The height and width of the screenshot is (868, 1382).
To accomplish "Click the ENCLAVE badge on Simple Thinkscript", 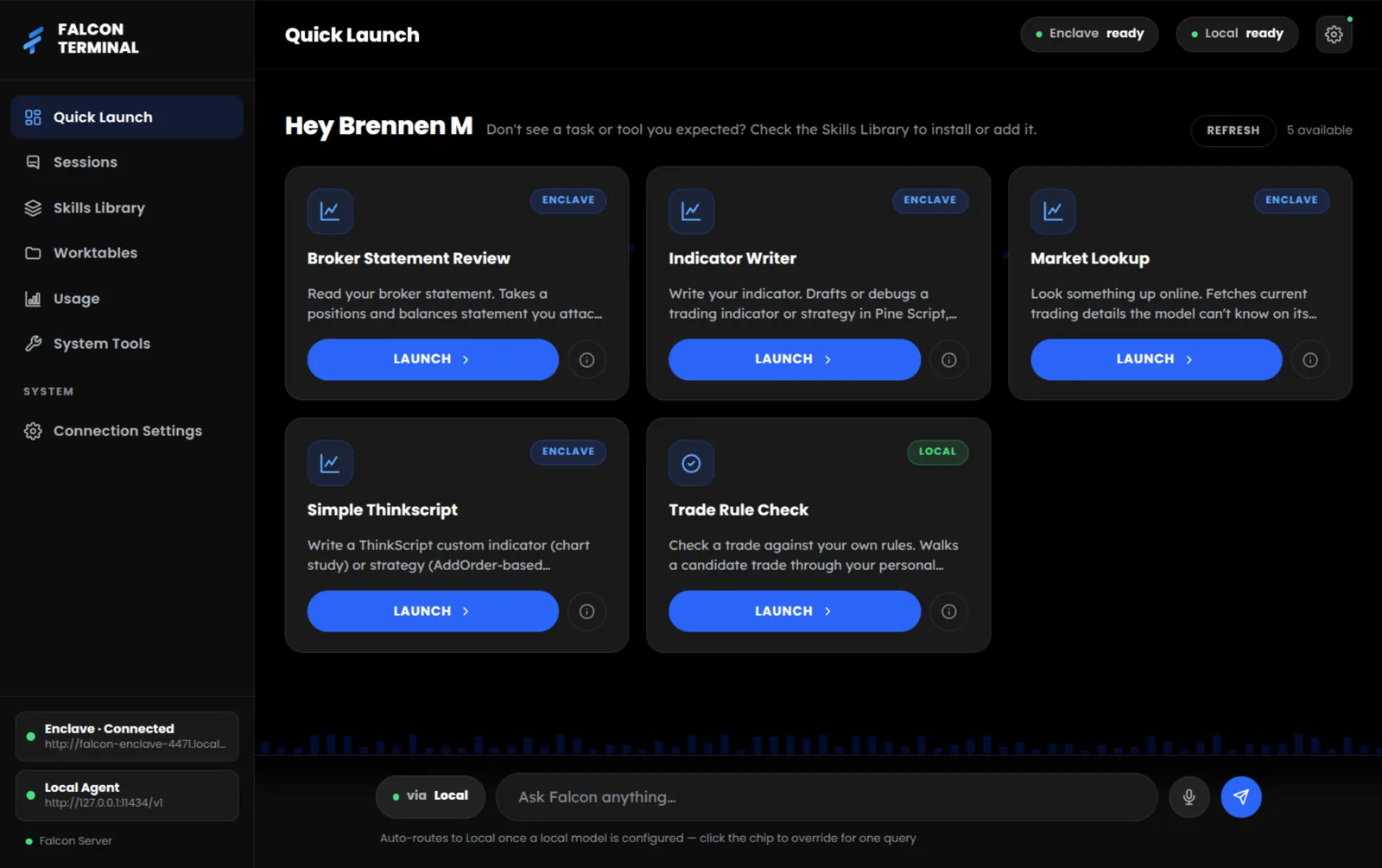I will (x=568, y=452).
